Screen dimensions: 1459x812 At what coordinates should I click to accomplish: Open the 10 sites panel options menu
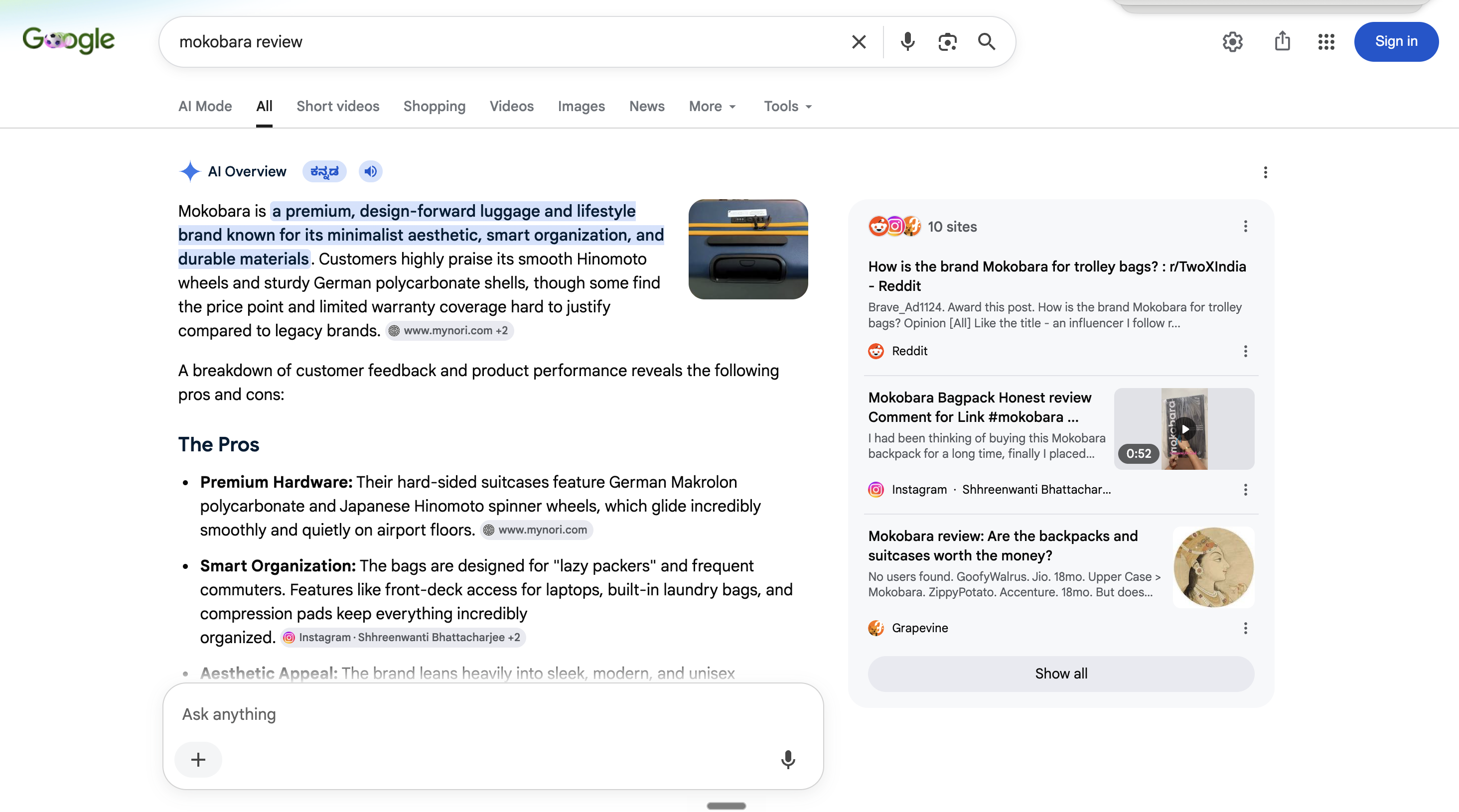click(1245, 227)
